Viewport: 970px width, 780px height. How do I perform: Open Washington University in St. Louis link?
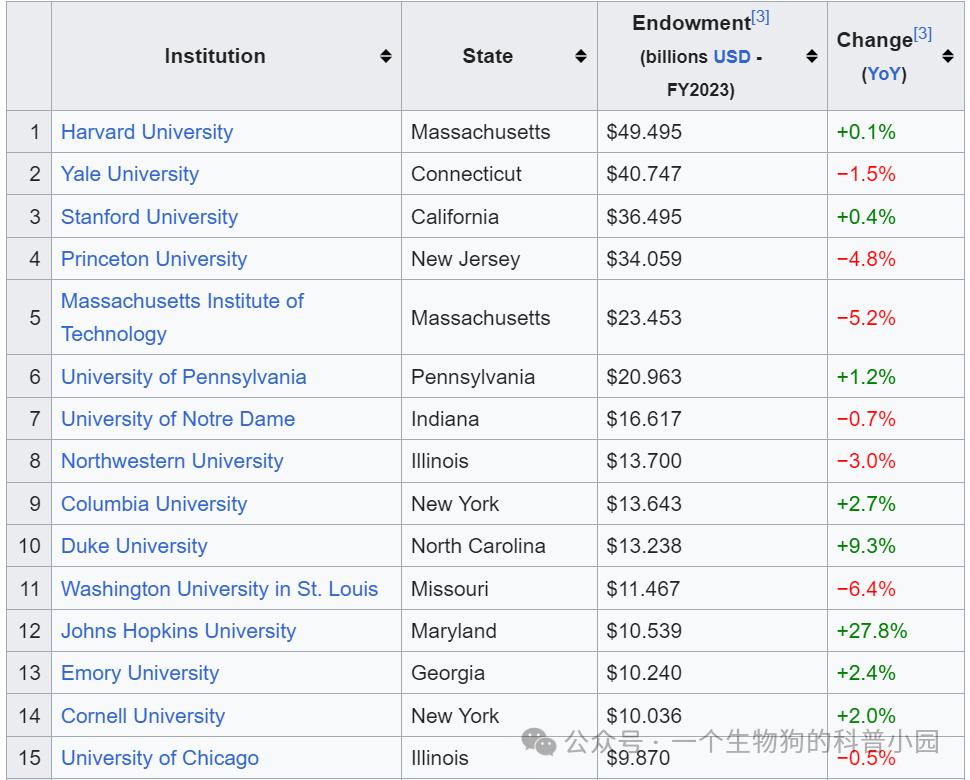coord(220,589)
